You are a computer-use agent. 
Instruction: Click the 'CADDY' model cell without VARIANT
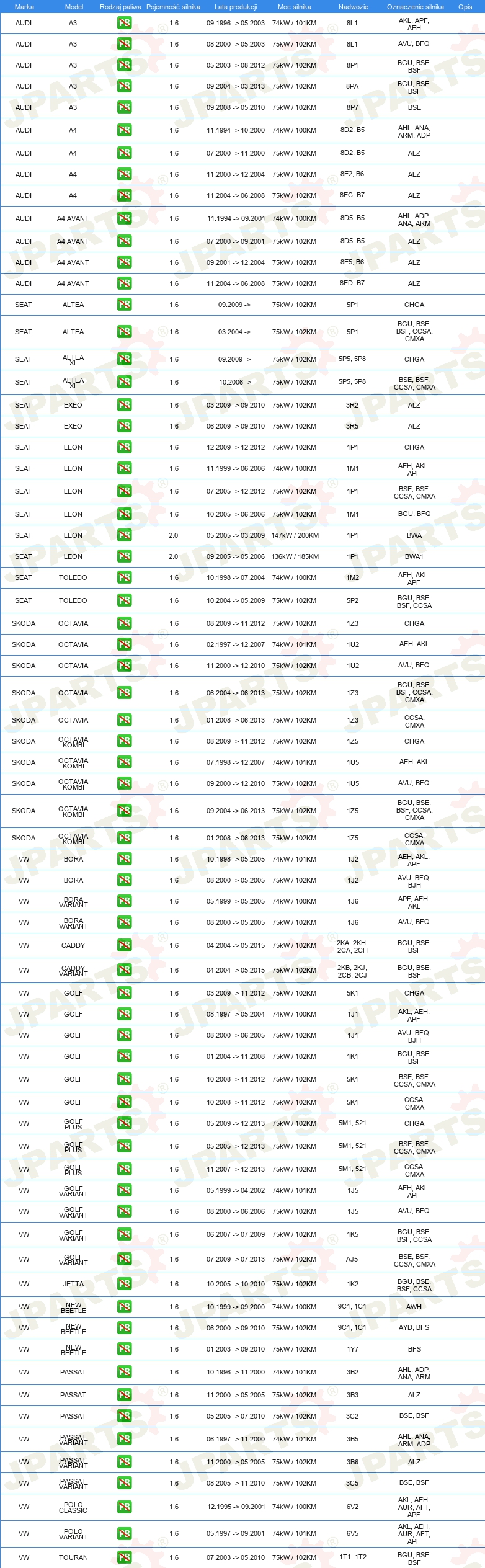click(73, 945)
